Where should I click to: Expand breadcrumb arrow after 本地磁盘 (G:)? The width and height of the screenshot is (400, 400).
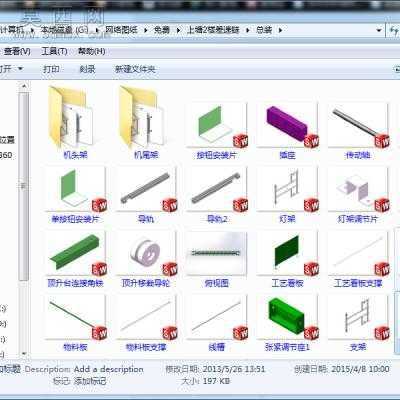97,30
